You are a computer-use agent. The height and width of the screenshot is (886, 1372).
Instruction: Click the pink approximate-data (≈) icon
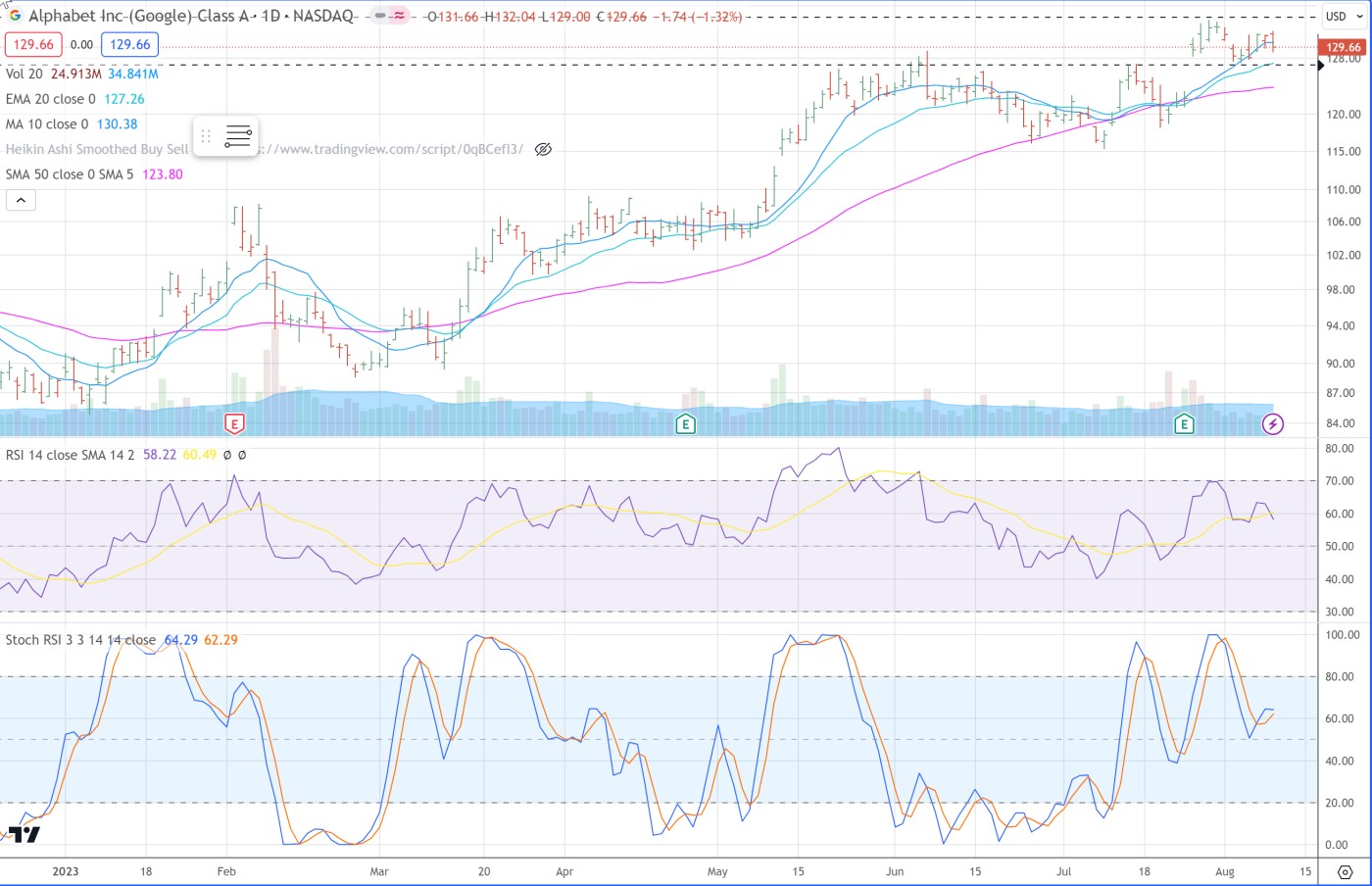[399, 16]
